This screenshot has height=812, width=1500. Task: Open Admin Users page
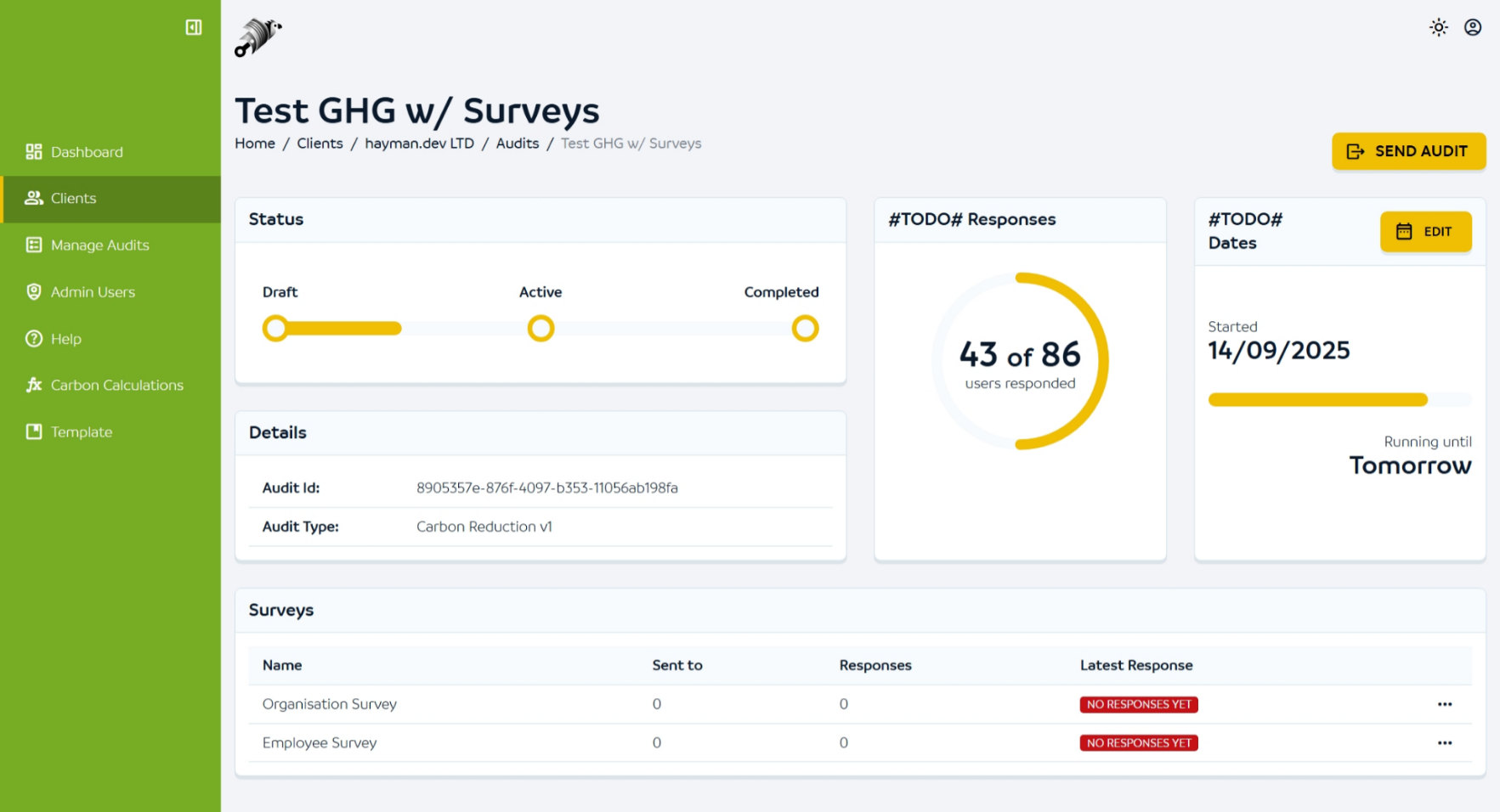110,291
